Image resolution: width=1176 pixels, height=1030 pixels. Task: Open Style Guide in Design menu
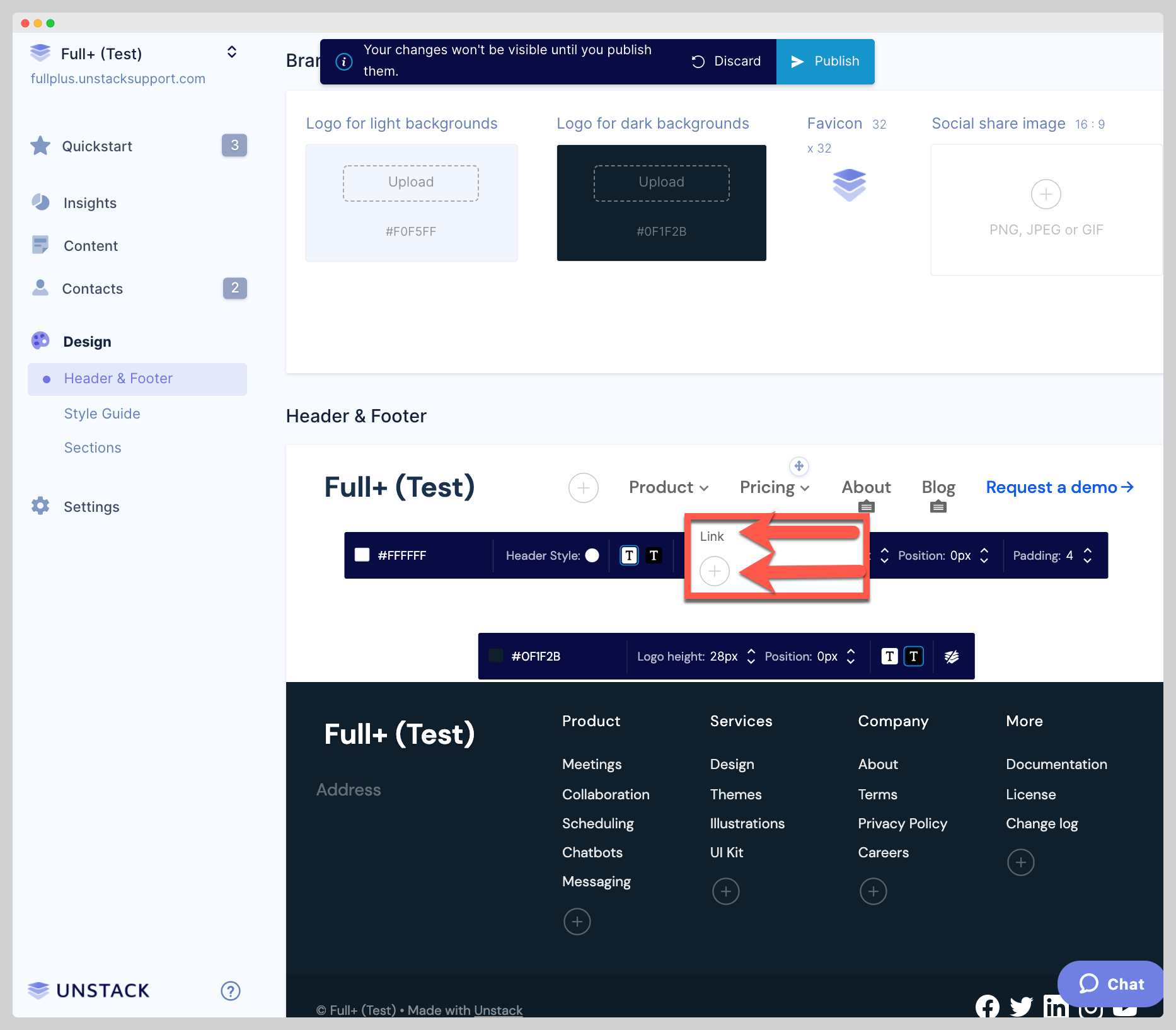(x=102, y=414)
